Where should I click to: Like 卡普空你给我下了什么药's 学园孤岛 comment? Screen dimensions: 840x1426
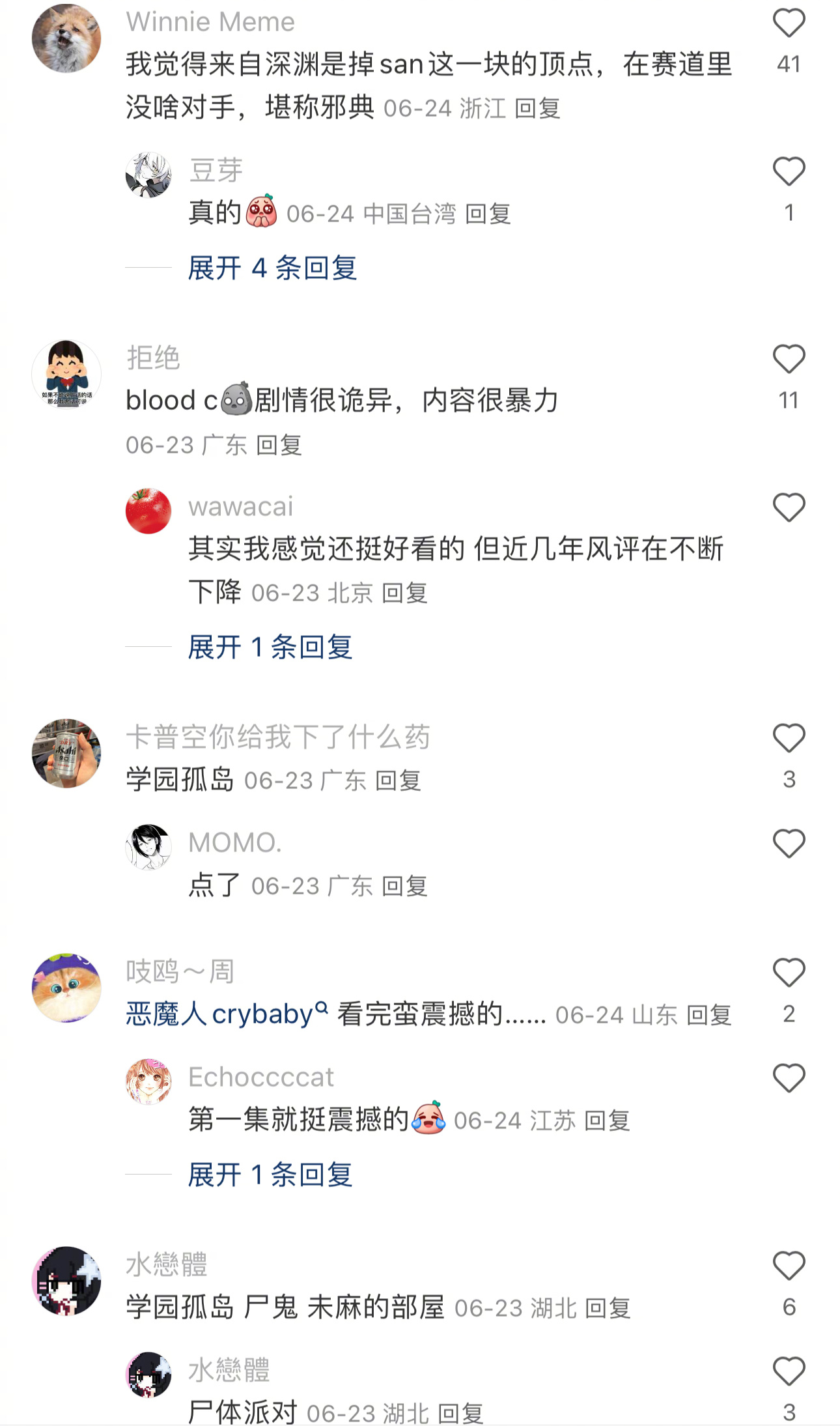[789, 738]
